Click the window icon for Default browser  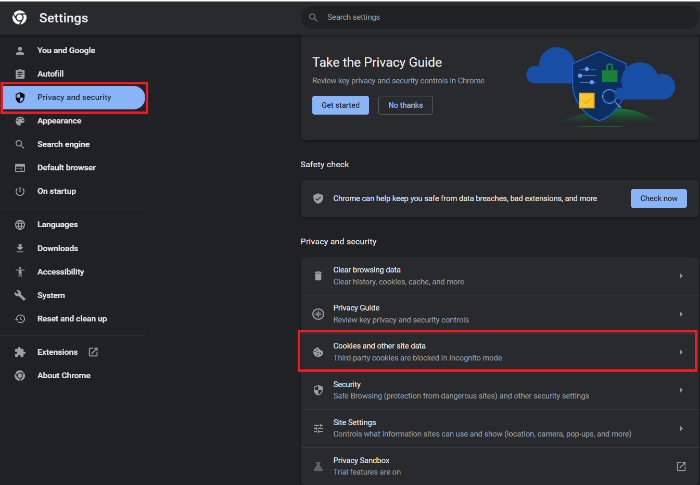pos(20,168)
